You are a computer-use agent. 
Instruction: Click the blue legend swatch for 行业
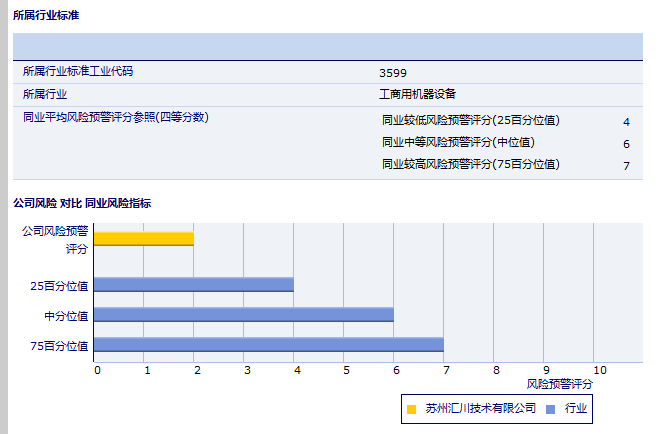[551, 409]
